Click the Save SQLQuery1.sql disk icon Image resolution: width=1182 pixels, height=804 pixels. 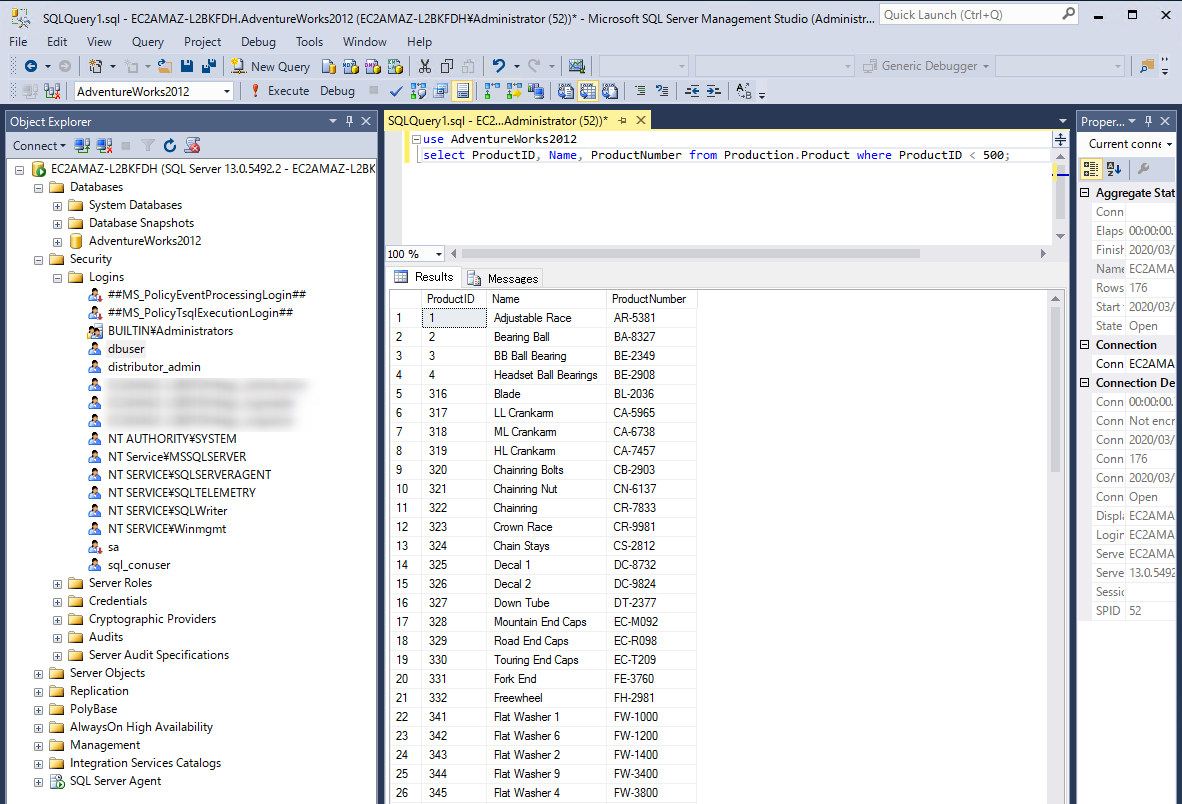187,66
